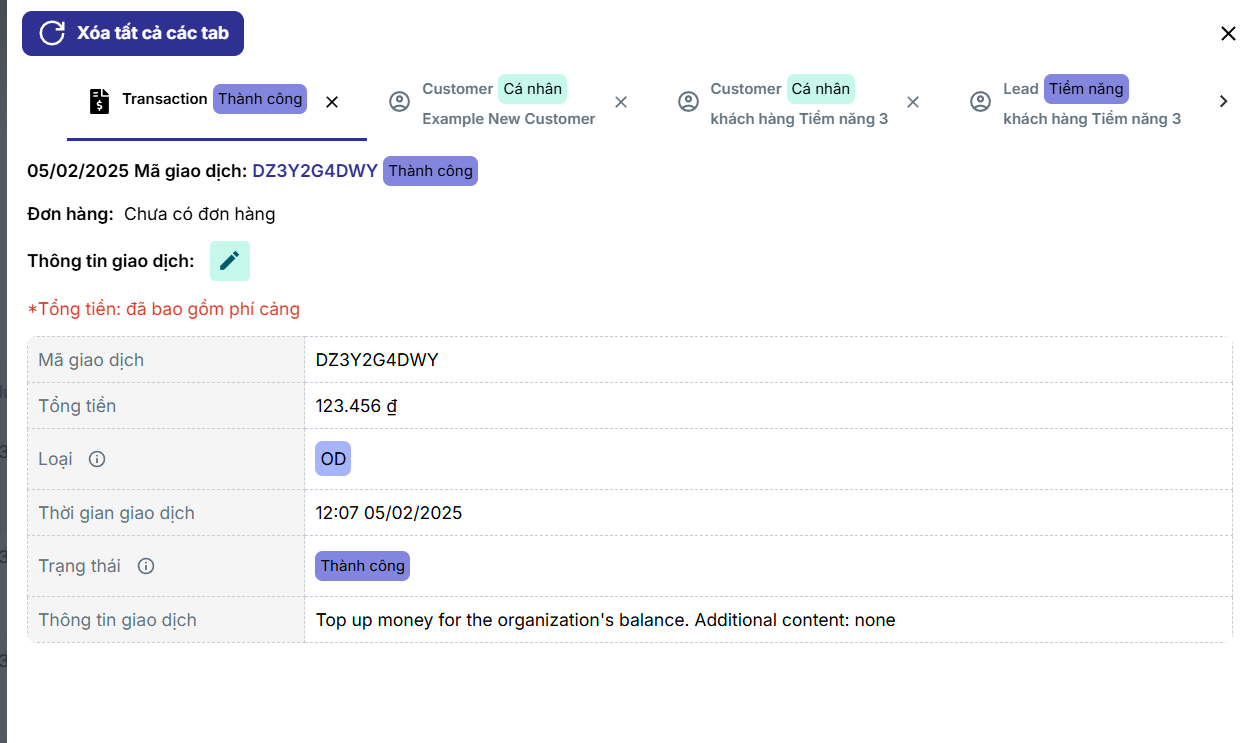Open the Customer khách hàng Tiềm năng 3 tab

(798, 103)
